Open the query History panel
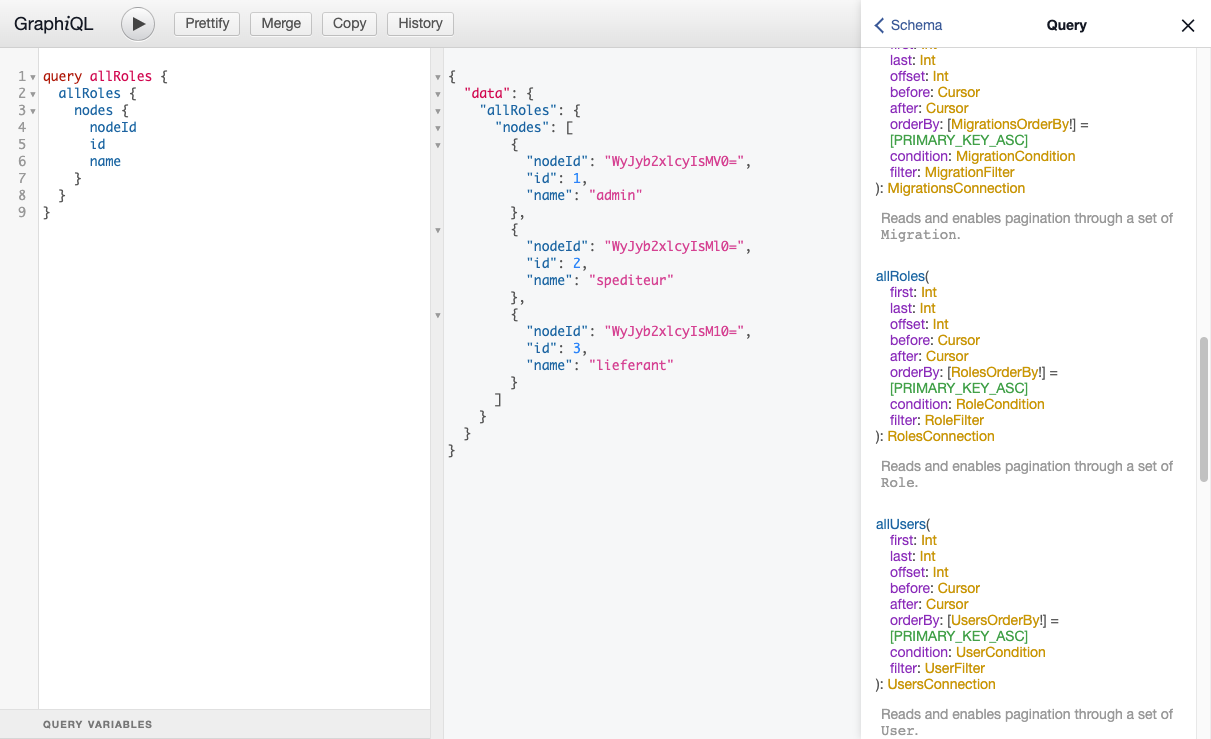1211x739 pixels. pyautogui.click(x=420, y=24)
